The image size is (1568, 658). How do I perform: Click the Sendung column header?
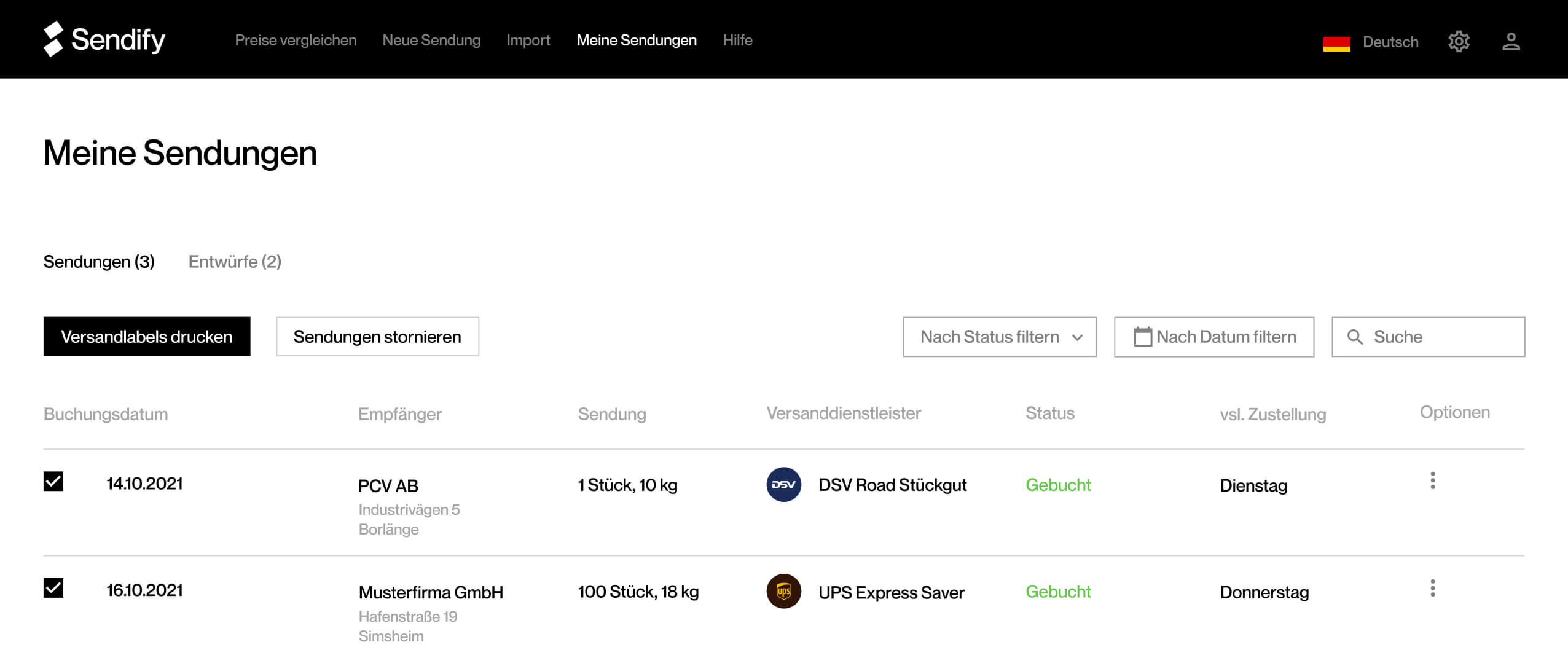tap(612, 414)
